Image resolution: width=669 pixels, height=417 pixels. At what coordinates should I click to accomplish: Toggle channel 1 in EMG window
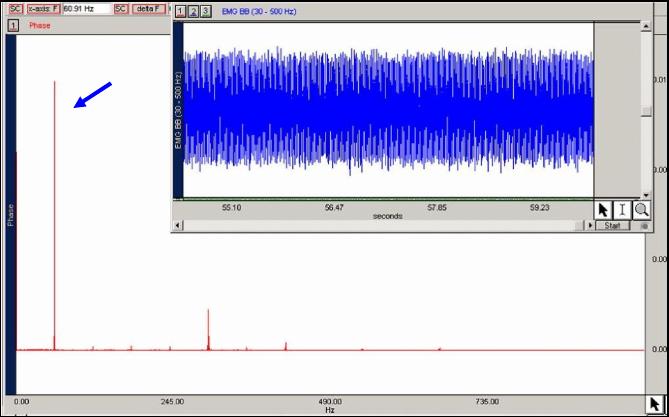180,11
